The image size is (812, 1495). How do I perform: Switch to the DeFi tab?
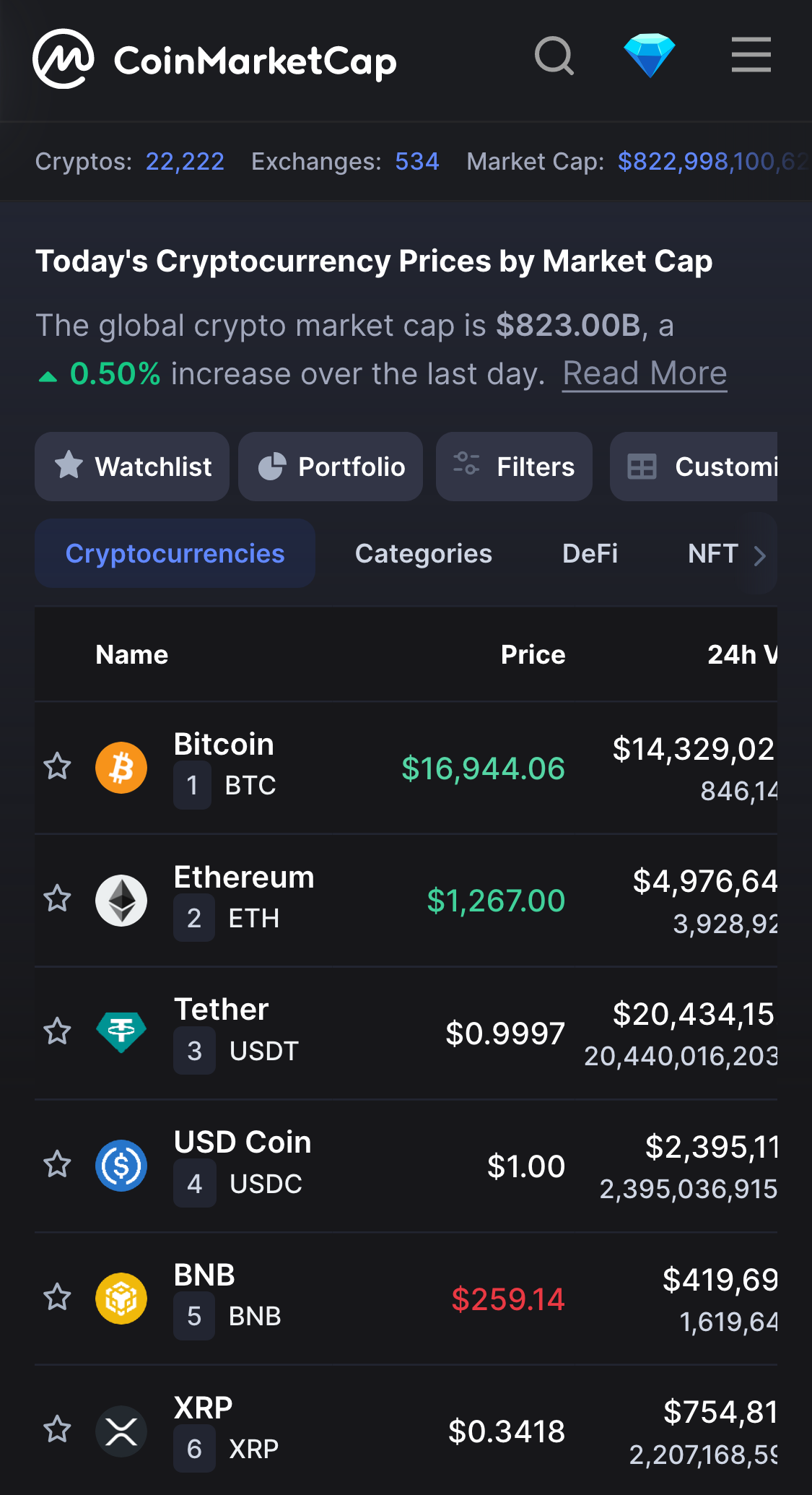coord(590,554)
